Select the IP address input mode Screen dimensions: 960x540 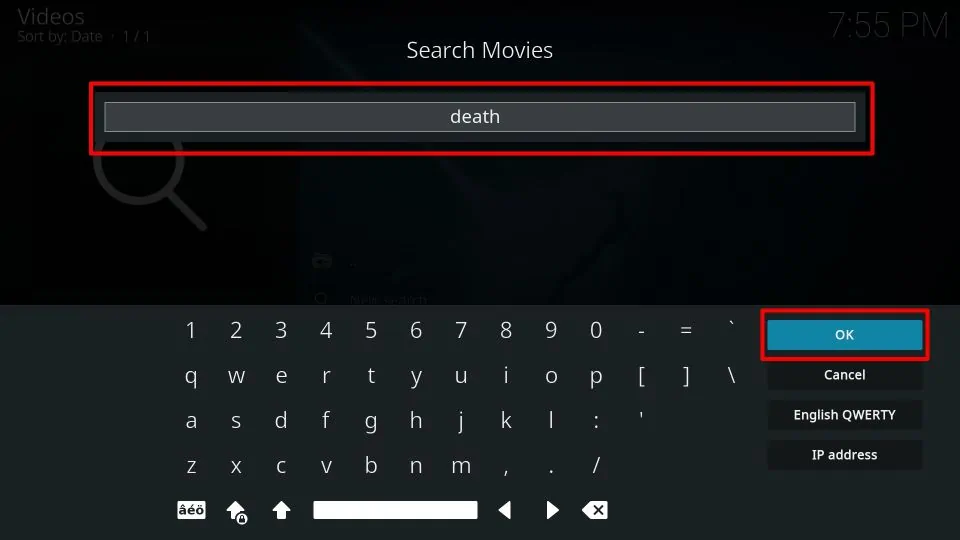(844, 454)
